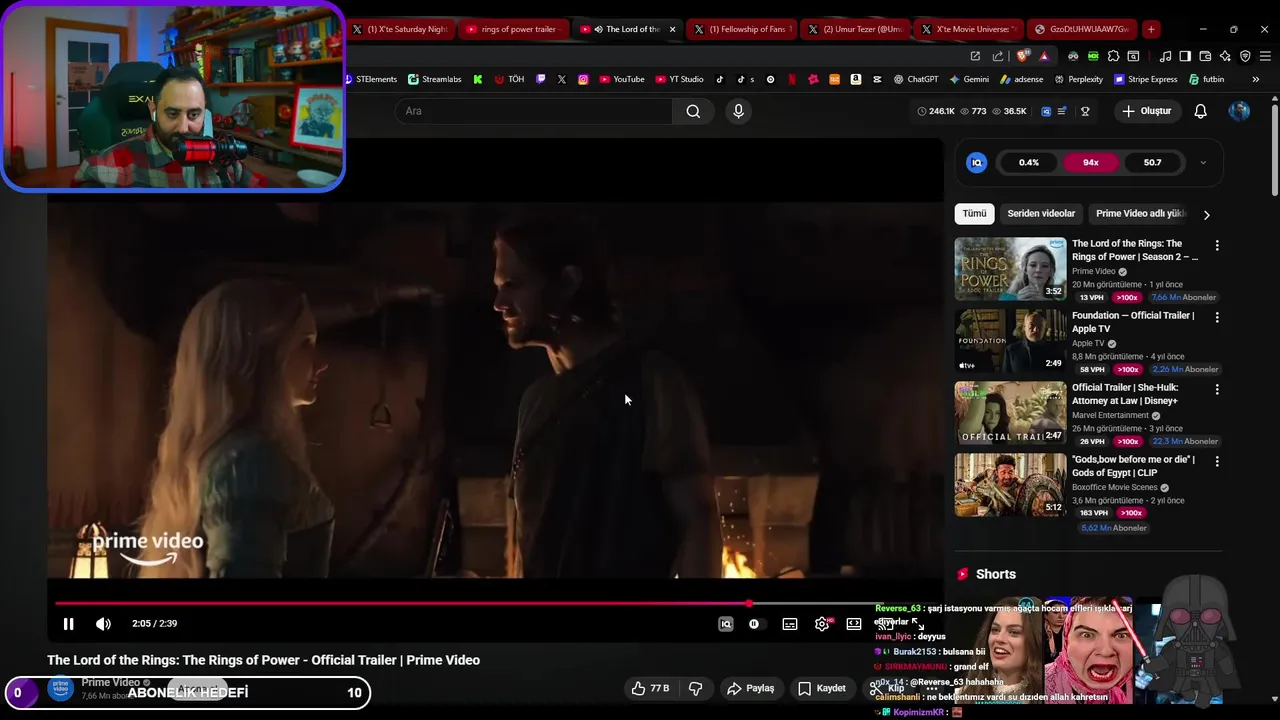Switch to Fellowship of Fans tab

[x=742, y=29]
